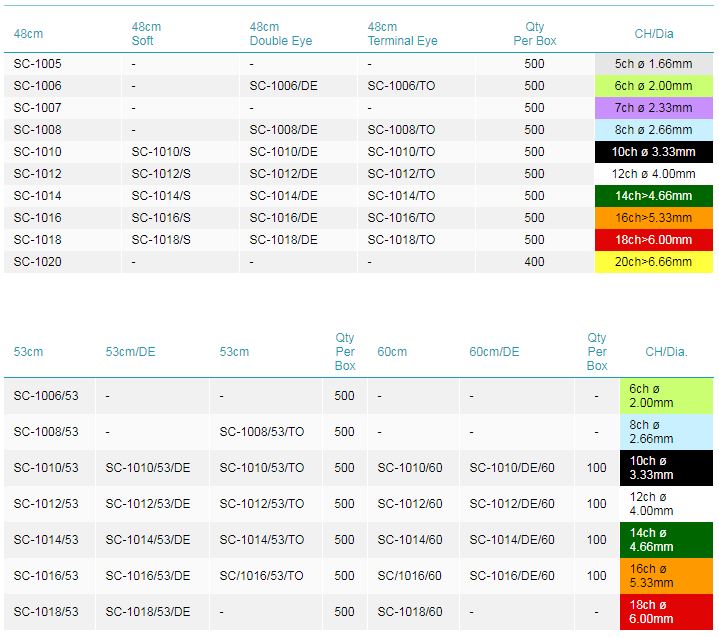
Task: Click the dark green 14ch>4.66mm swatch
Action: [653, 196]
